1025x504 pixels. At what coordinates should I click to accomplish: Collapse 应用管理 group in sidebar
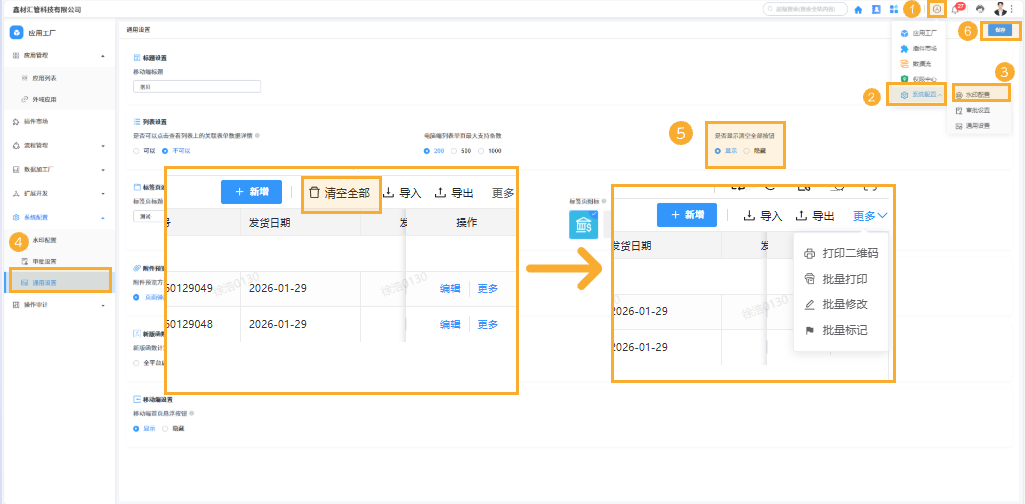coord(103,56)
